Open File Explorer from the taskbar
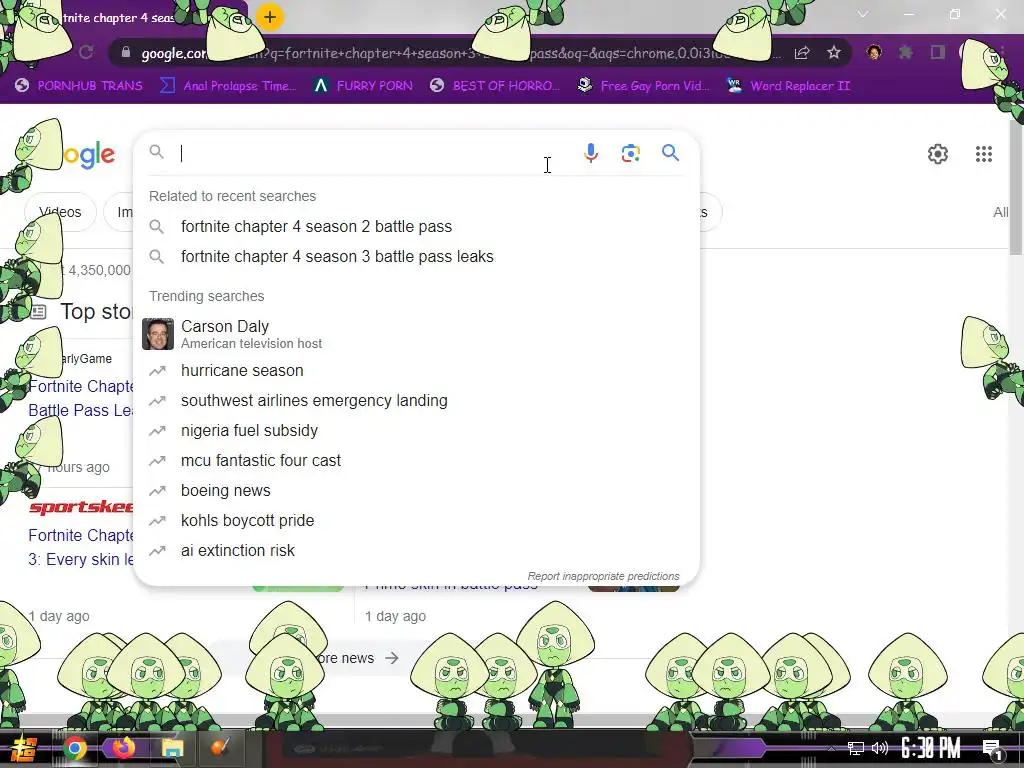1024x768 pixels. pyautogui.click(x=172, y=748)
